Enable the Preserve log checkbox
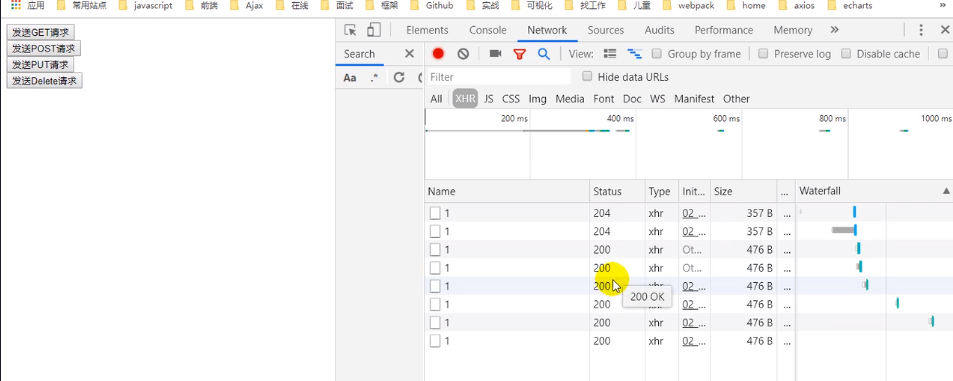 coord(763,53)
